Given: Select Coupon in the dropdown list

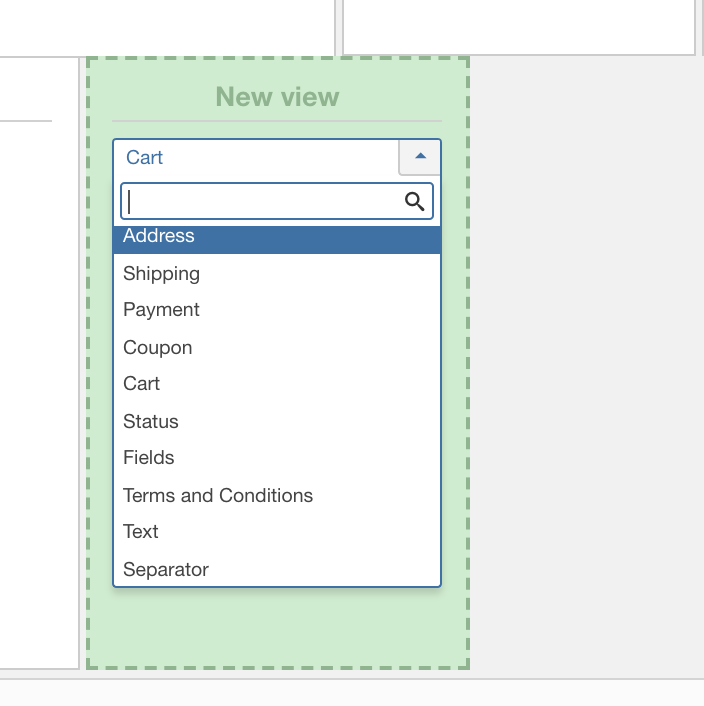Looking at the screenshot, I should click(x=277, y=347).
